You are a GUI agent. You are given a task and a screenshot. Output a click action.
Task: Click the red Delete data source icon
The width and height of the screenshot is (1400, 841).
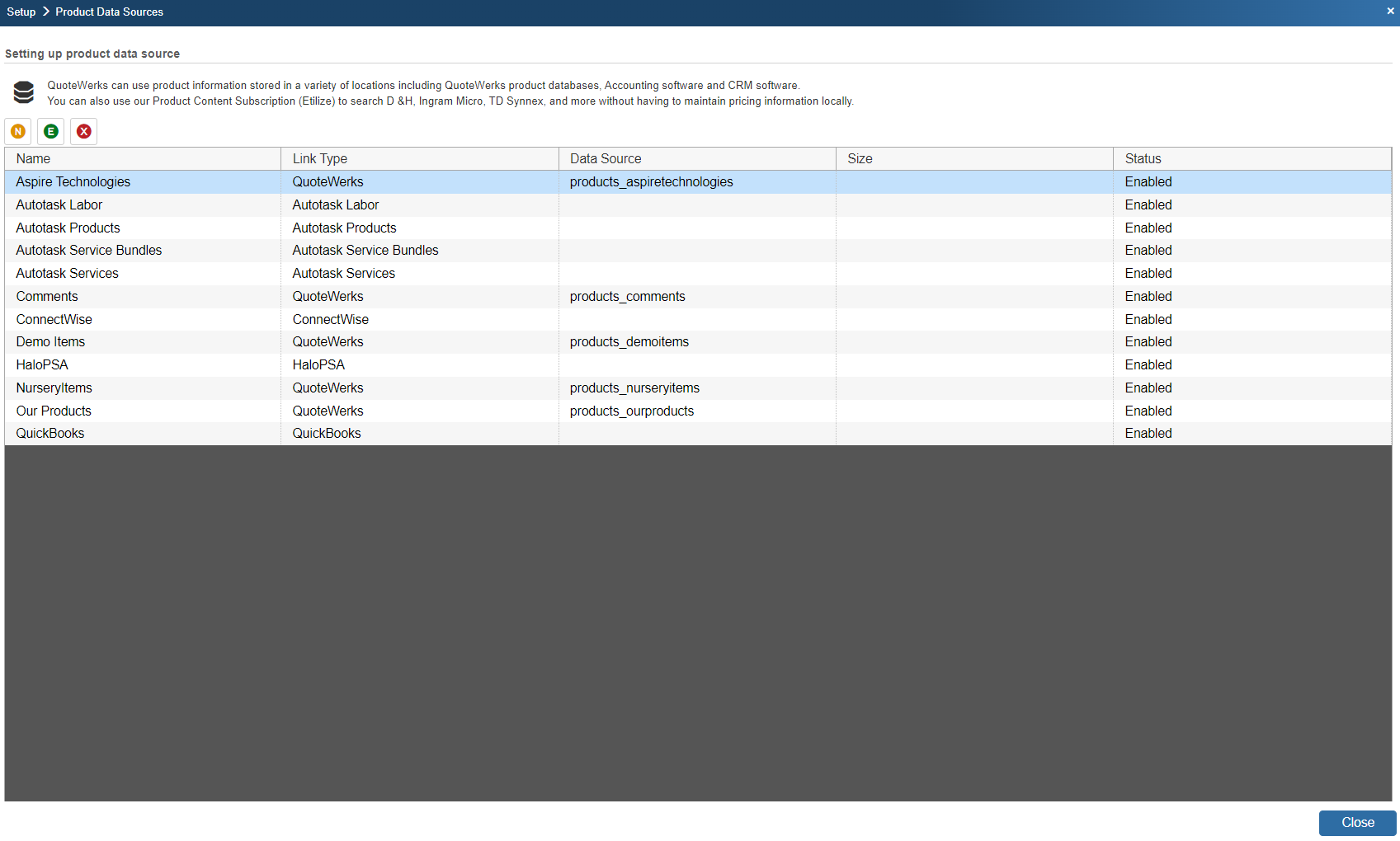(84, 132)
